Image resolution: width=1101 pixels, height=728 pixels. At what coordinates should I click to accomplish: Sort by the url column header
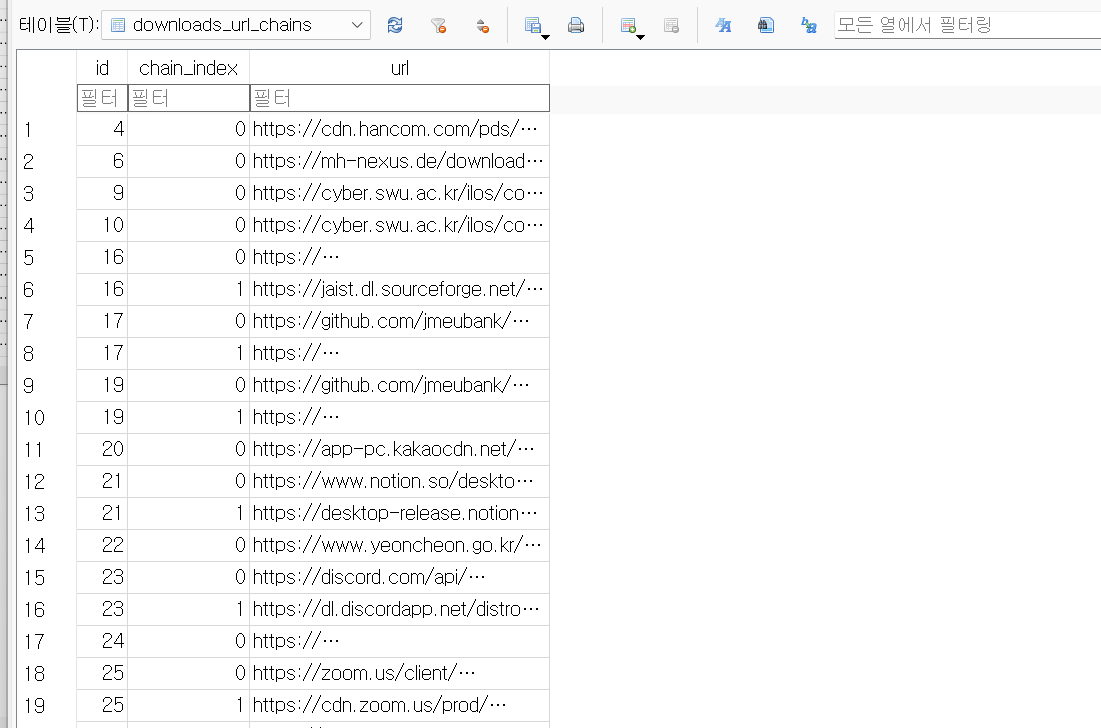400,68
